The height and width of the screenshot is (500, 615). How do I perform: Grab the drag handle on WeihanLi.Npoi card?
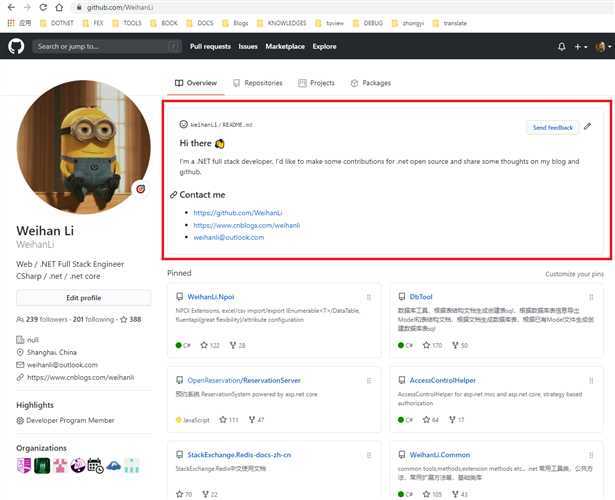tap(369, 297)
